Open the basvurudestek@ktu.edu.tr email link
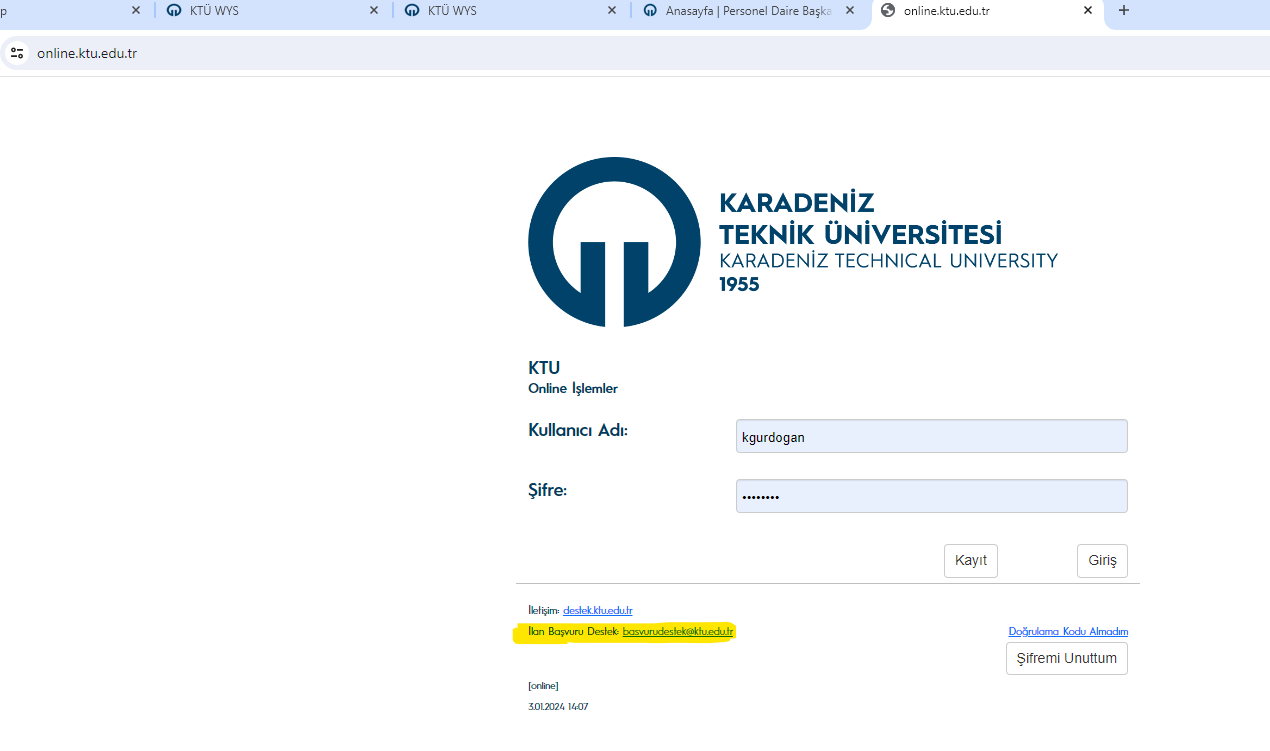This screenshot has height=751, width=1270. point(678,631)
